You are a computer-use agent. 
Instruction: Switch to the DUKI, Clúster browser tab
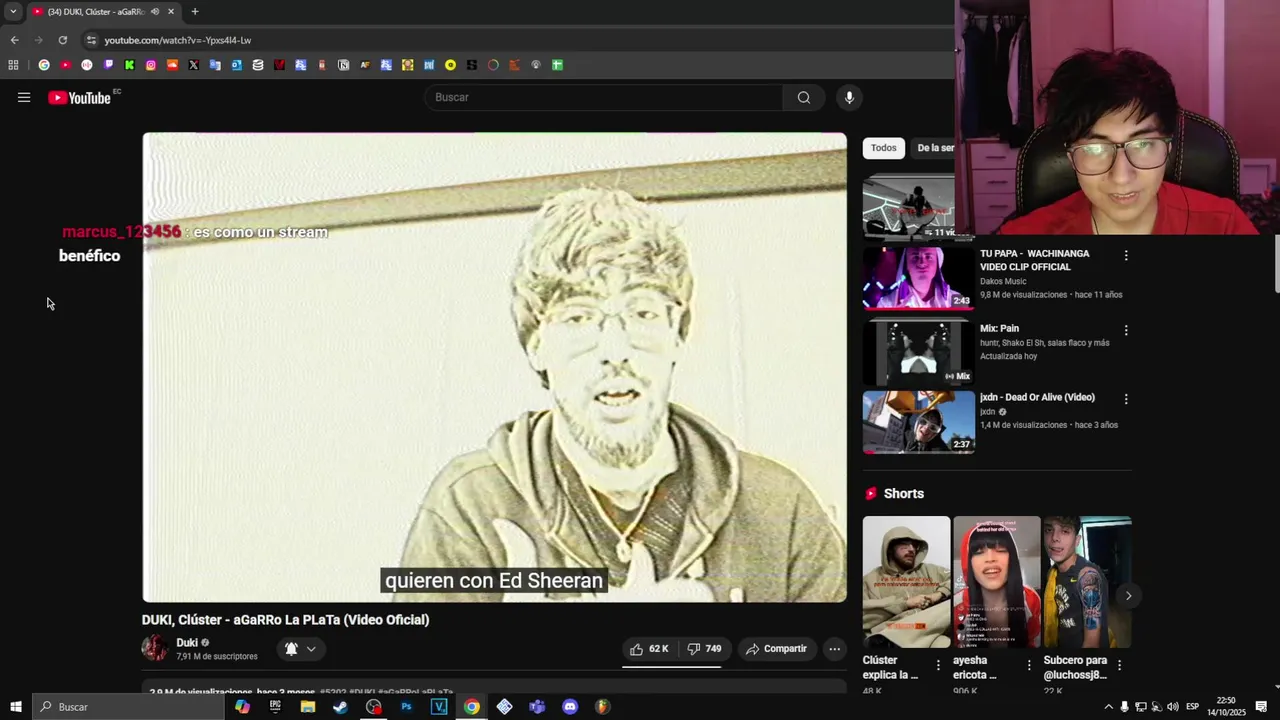(103, 12)
